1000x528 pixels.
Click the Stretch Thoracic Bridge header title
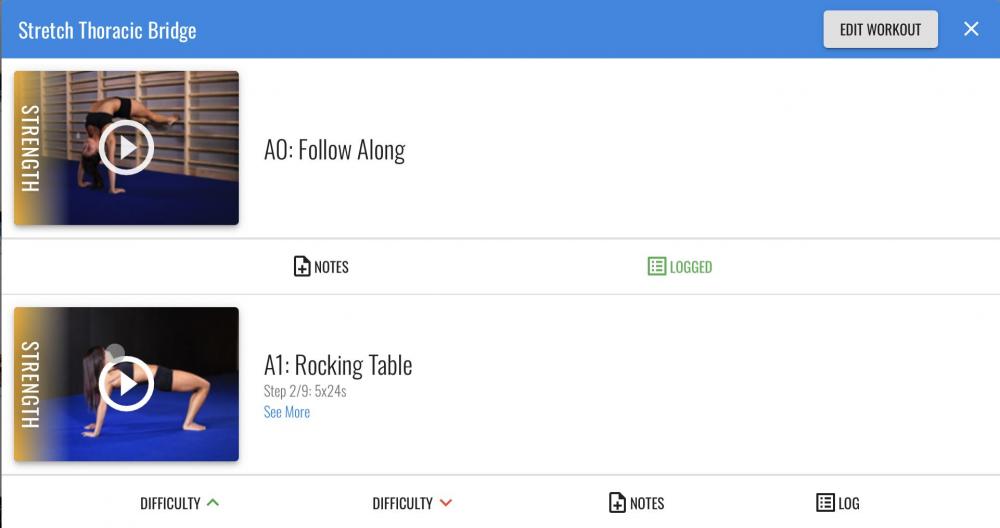click(107, 31)
